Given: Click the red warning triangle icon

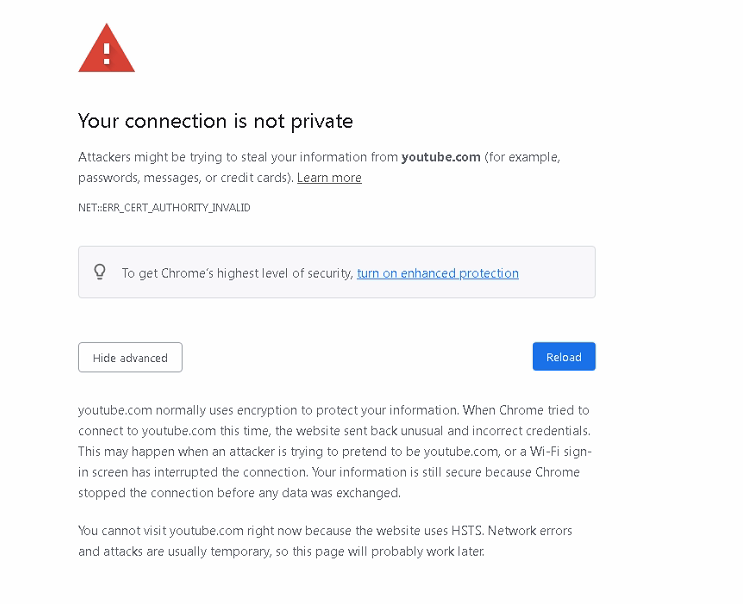Looking at the screenshot, I should tap(106, 49).
